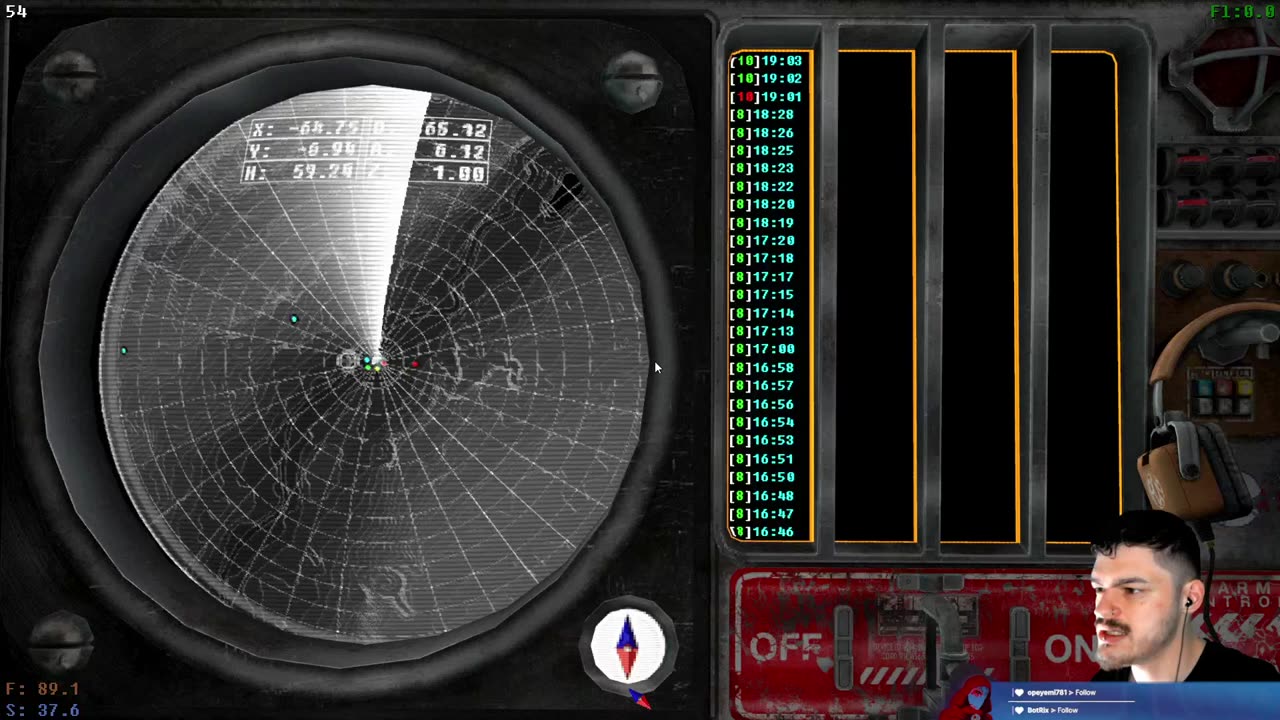
Task: Click the compass icon below the radar
Action: 628,647
